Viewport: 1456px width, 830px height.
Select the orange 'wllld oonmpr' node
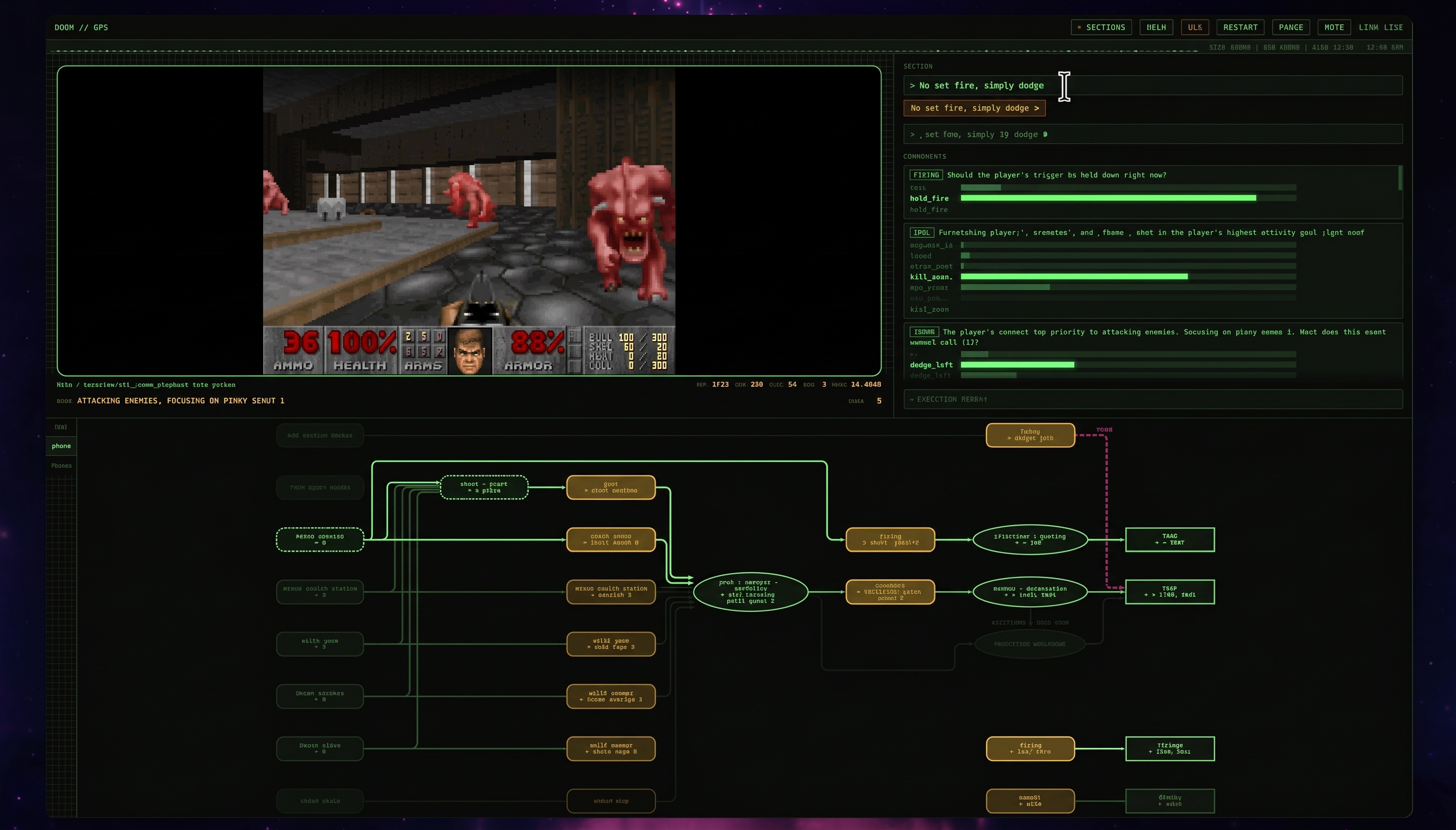(610, 697)
